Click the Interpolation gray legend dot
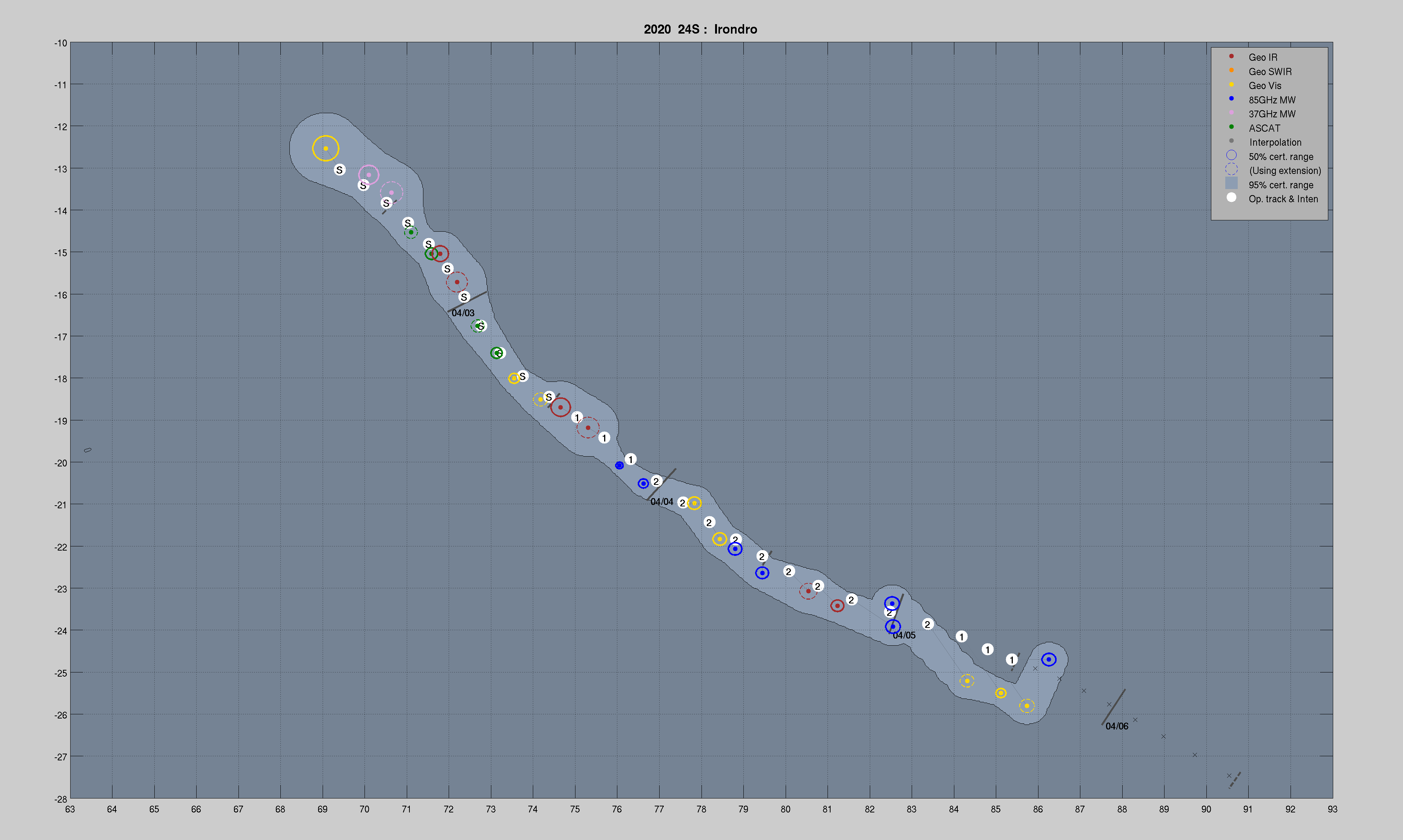 1231,142
